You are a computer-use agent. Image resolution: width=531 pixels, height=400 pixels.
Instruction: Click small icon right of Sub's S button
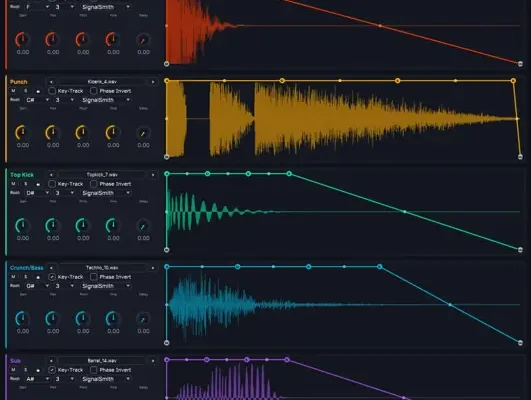pos(38,370)
